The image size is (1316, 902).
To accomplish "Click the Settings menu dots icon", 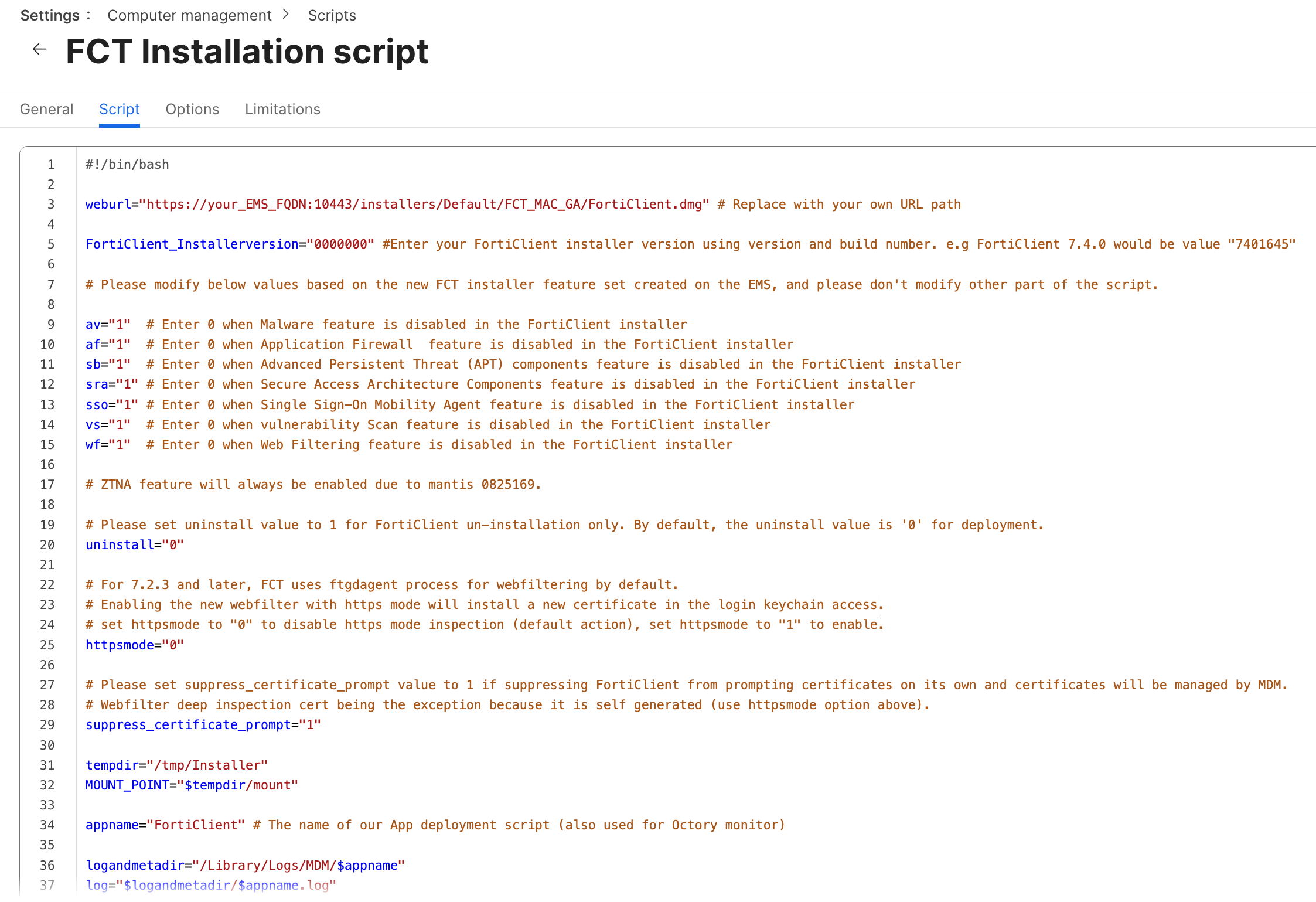I will pos(88,15).
